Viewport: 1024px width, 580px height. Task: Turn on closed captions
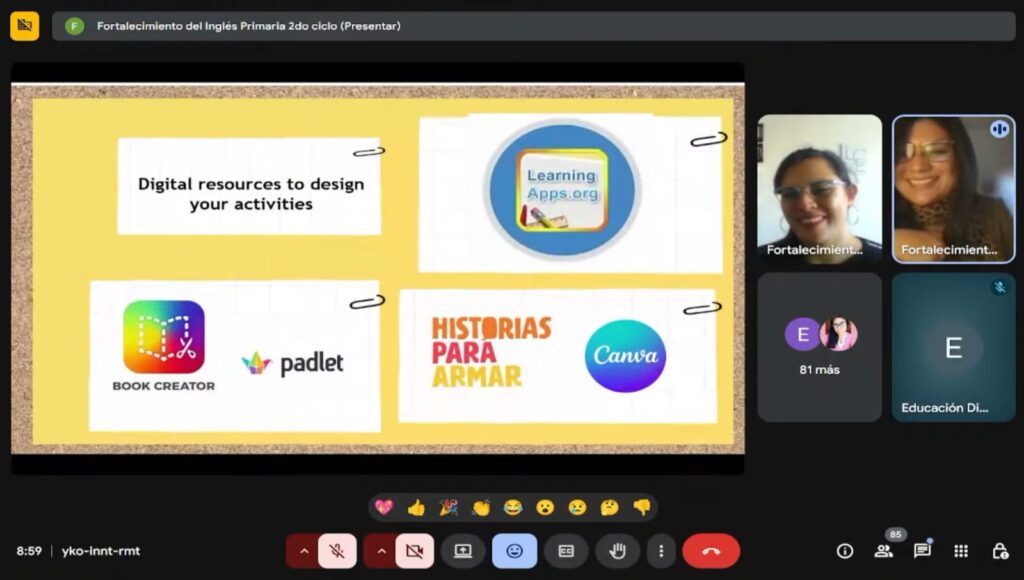pyautogui.click(x=566, y=551)
